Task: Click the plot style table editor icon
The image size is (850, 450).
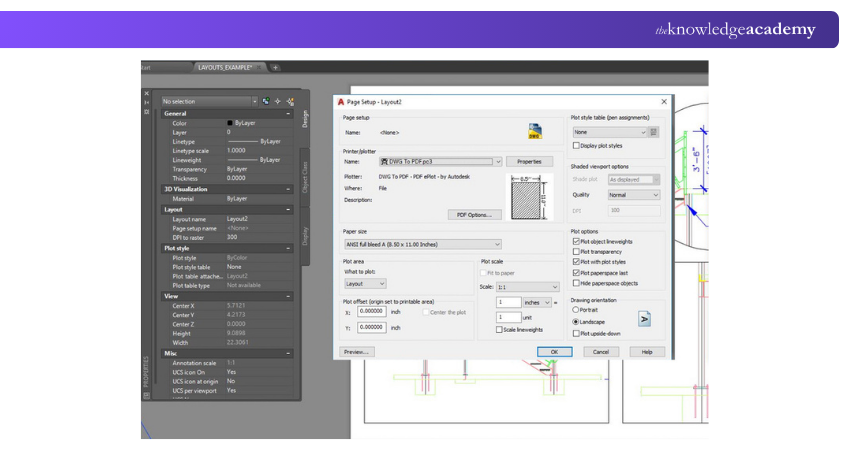Action: (x=654, y=132)
